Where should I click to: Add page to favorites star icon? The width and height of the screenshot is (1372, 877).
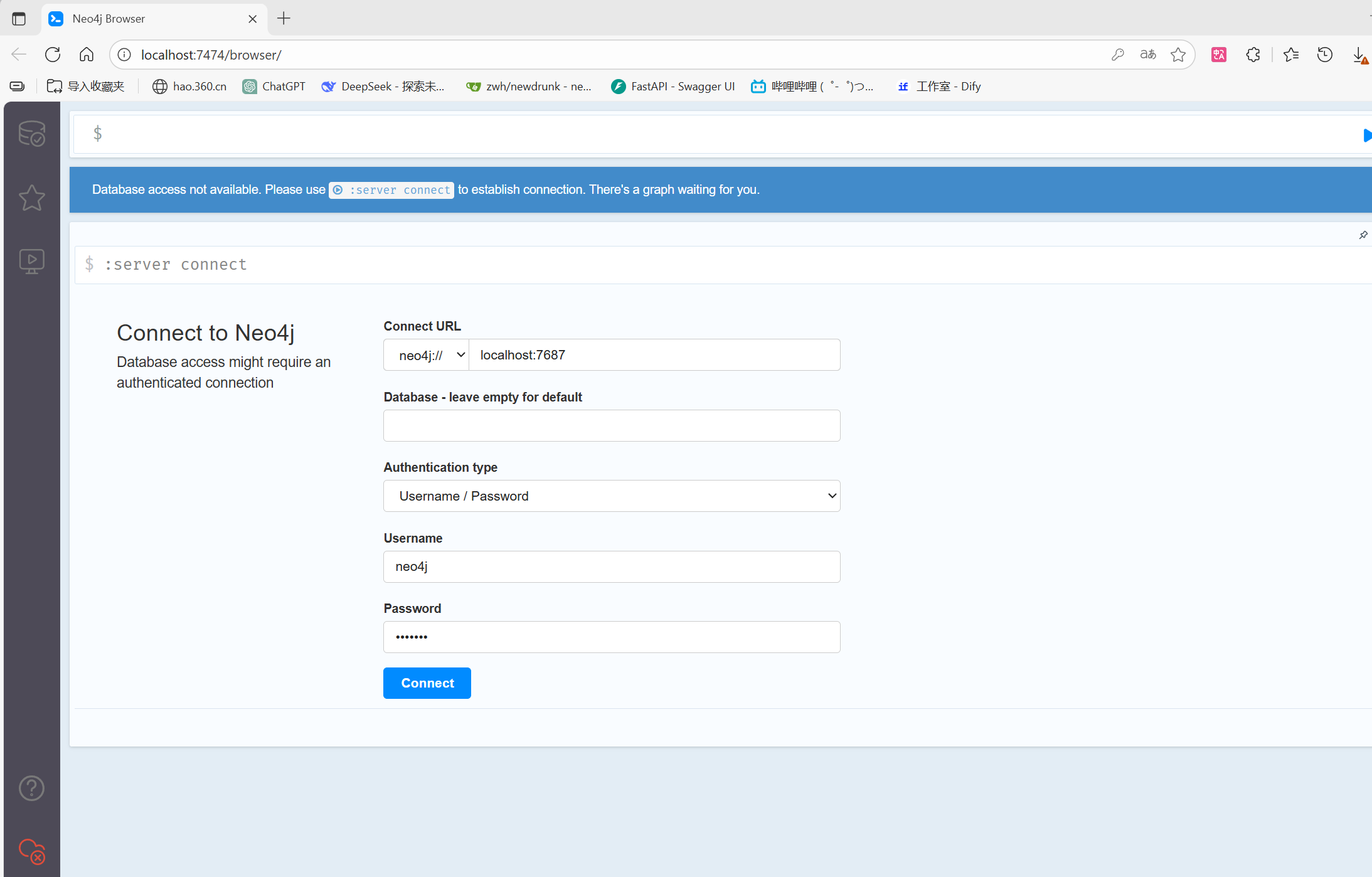click(x=1178, y=55)
